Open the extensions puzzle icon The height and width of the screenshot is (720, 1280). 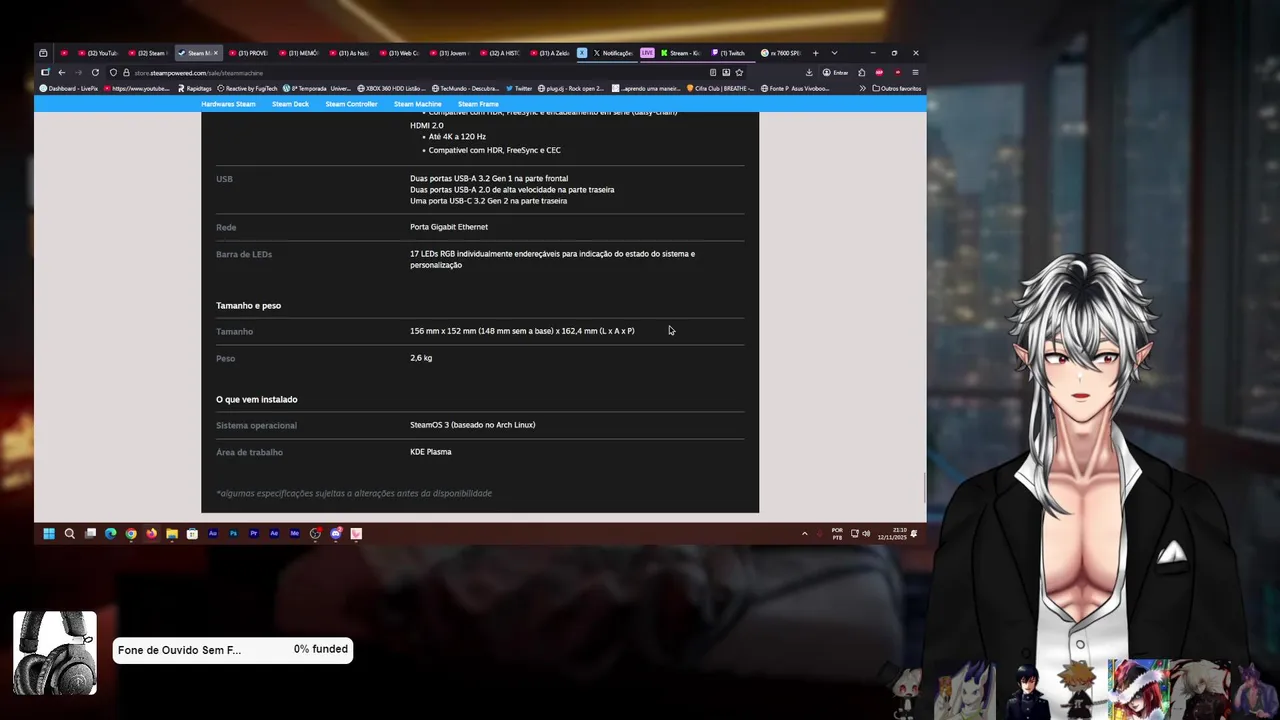click(x=862, y=72)
